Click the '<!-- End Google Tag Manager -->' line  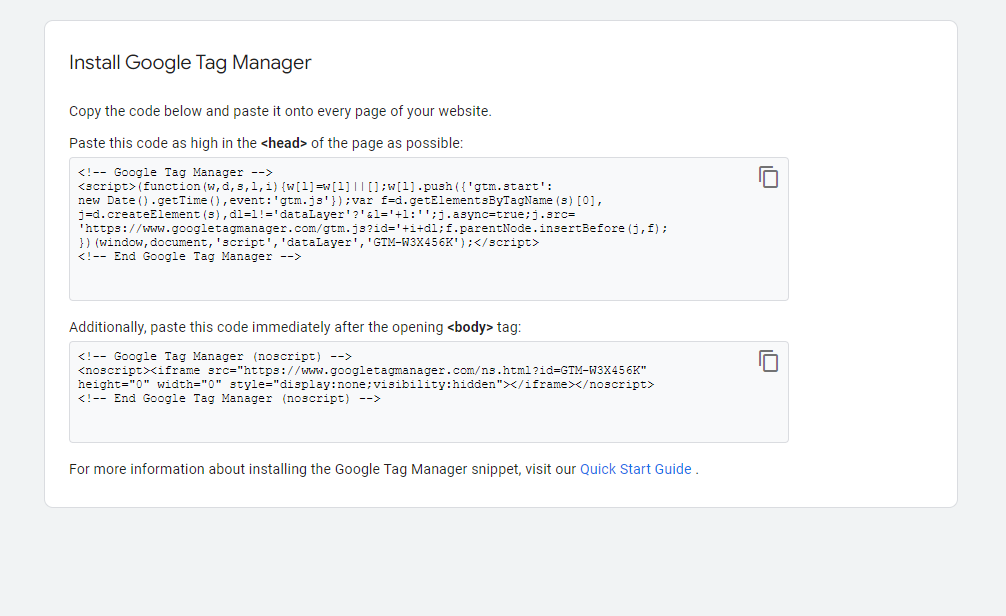[189, 257]
